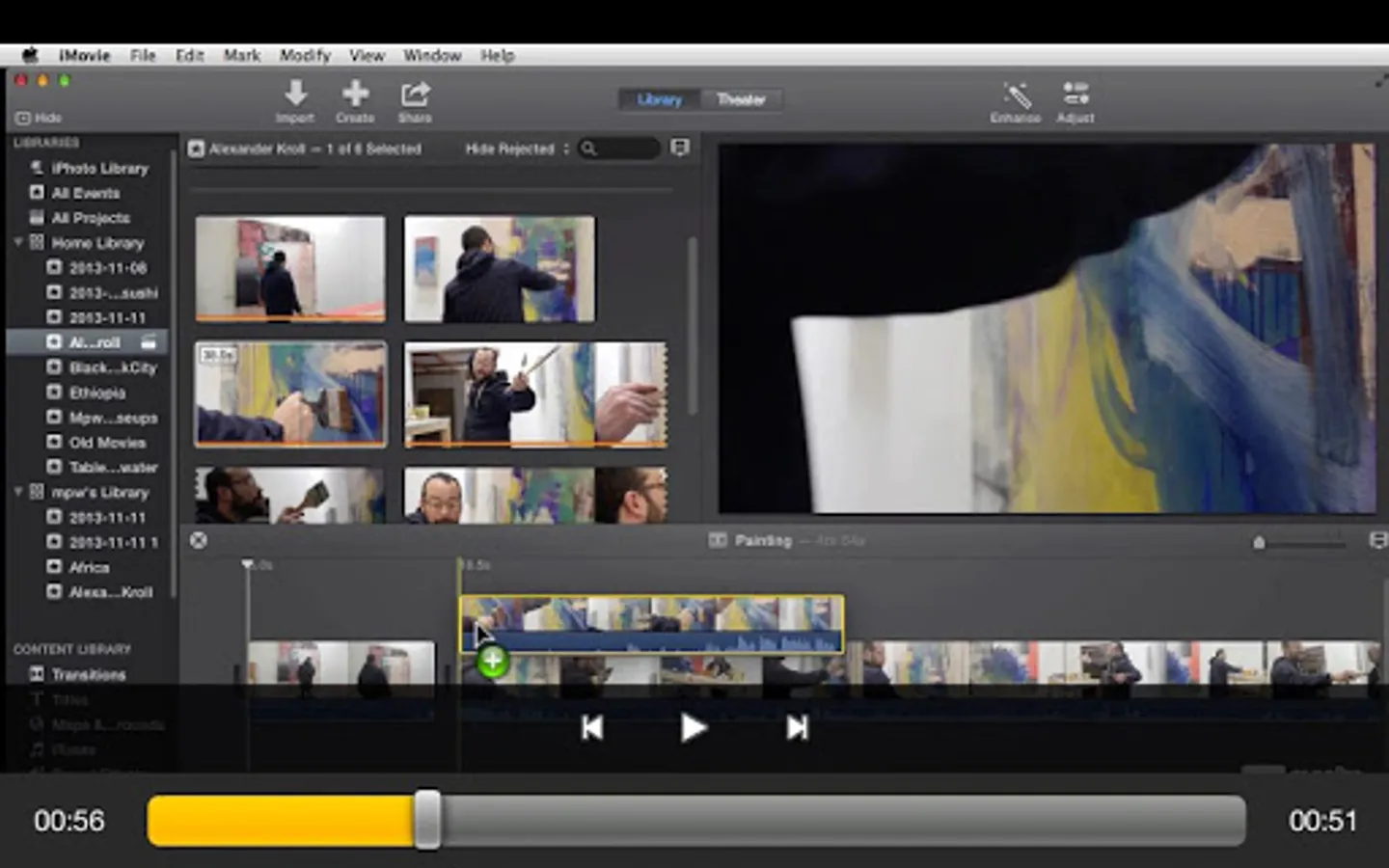
Task: Select the clip of man painting colorful canvas
Action: [x=500, y=268]
